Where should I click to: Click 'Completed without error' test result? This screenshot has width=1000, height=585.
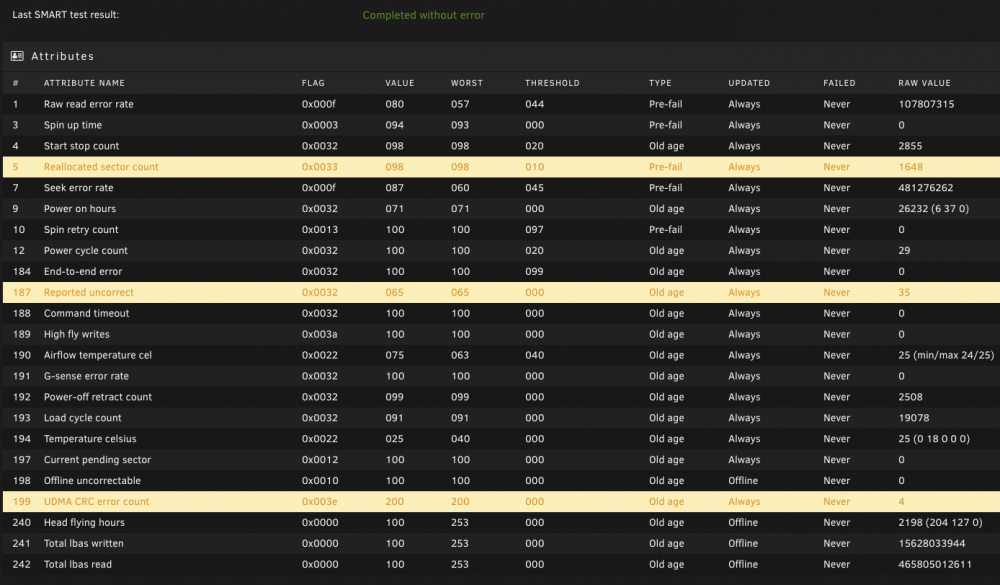423,15
